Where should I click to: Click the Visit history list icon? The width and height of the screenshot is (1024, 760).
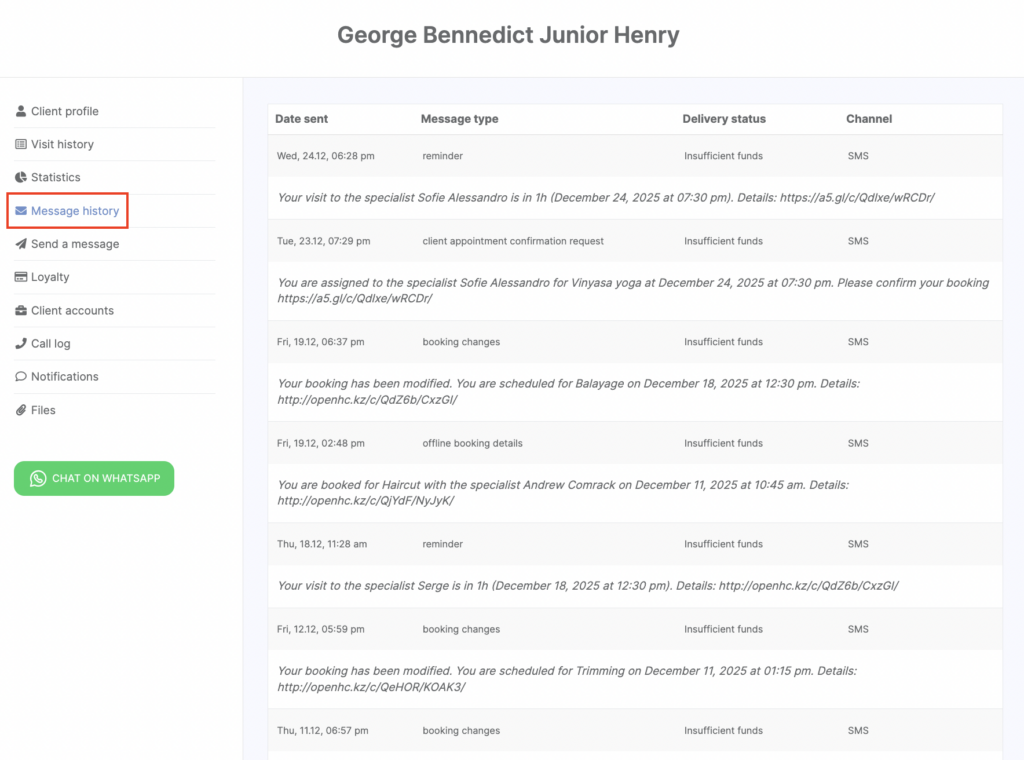point(21,144)
